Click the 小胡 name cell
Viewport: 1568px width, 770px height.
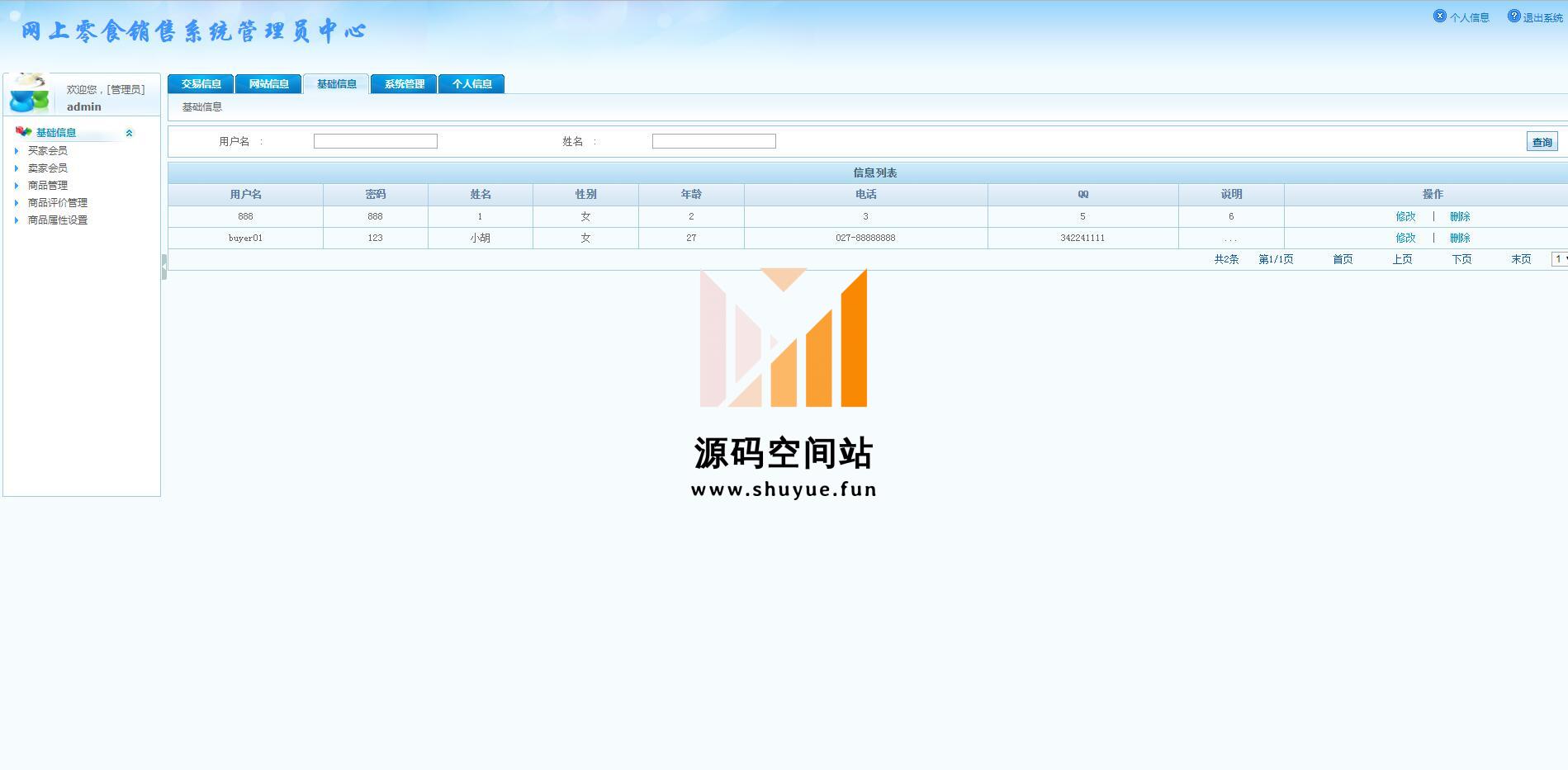pos(481,238)
